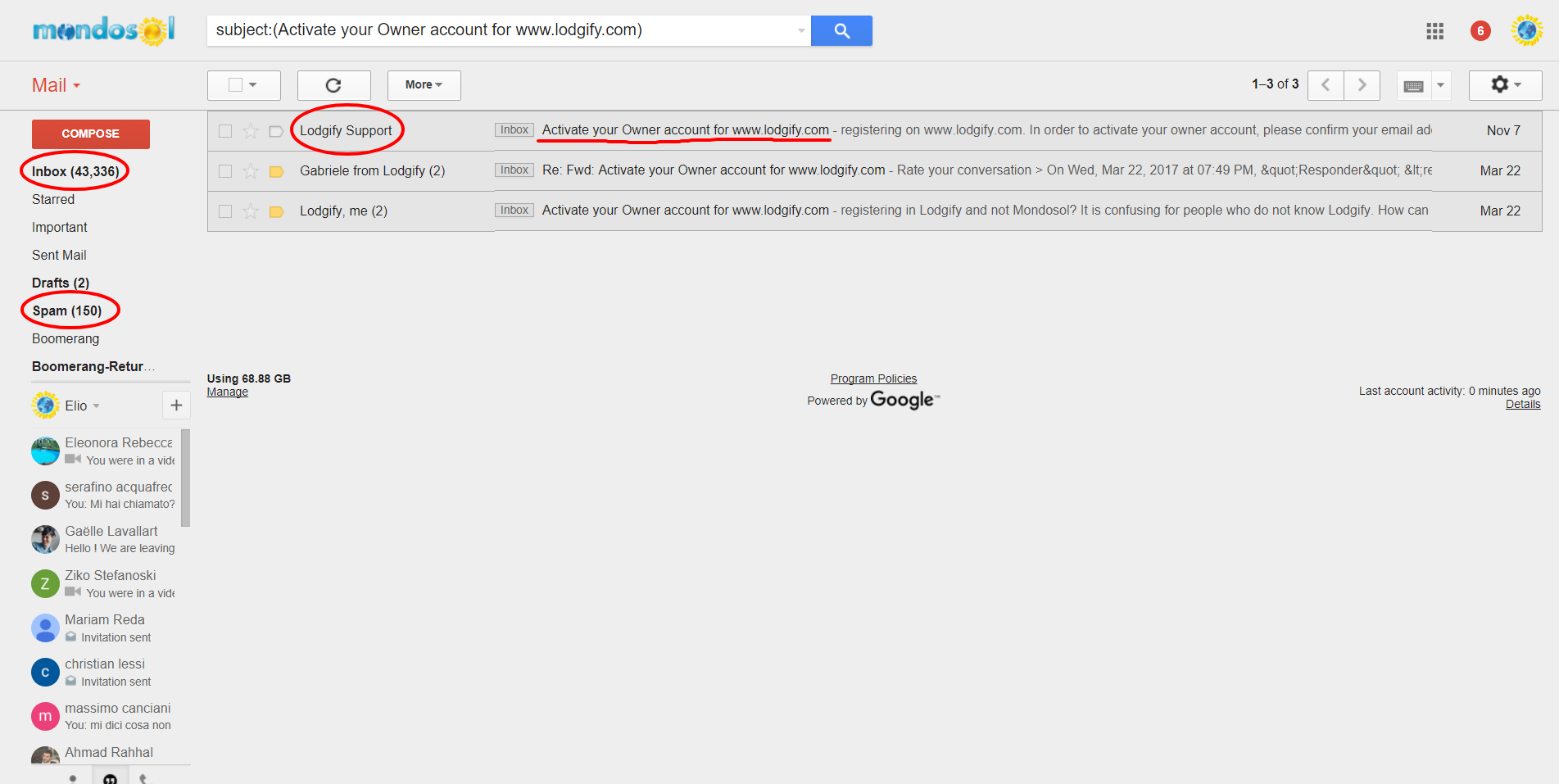Open the settings gear menu

click(1505, 85)
